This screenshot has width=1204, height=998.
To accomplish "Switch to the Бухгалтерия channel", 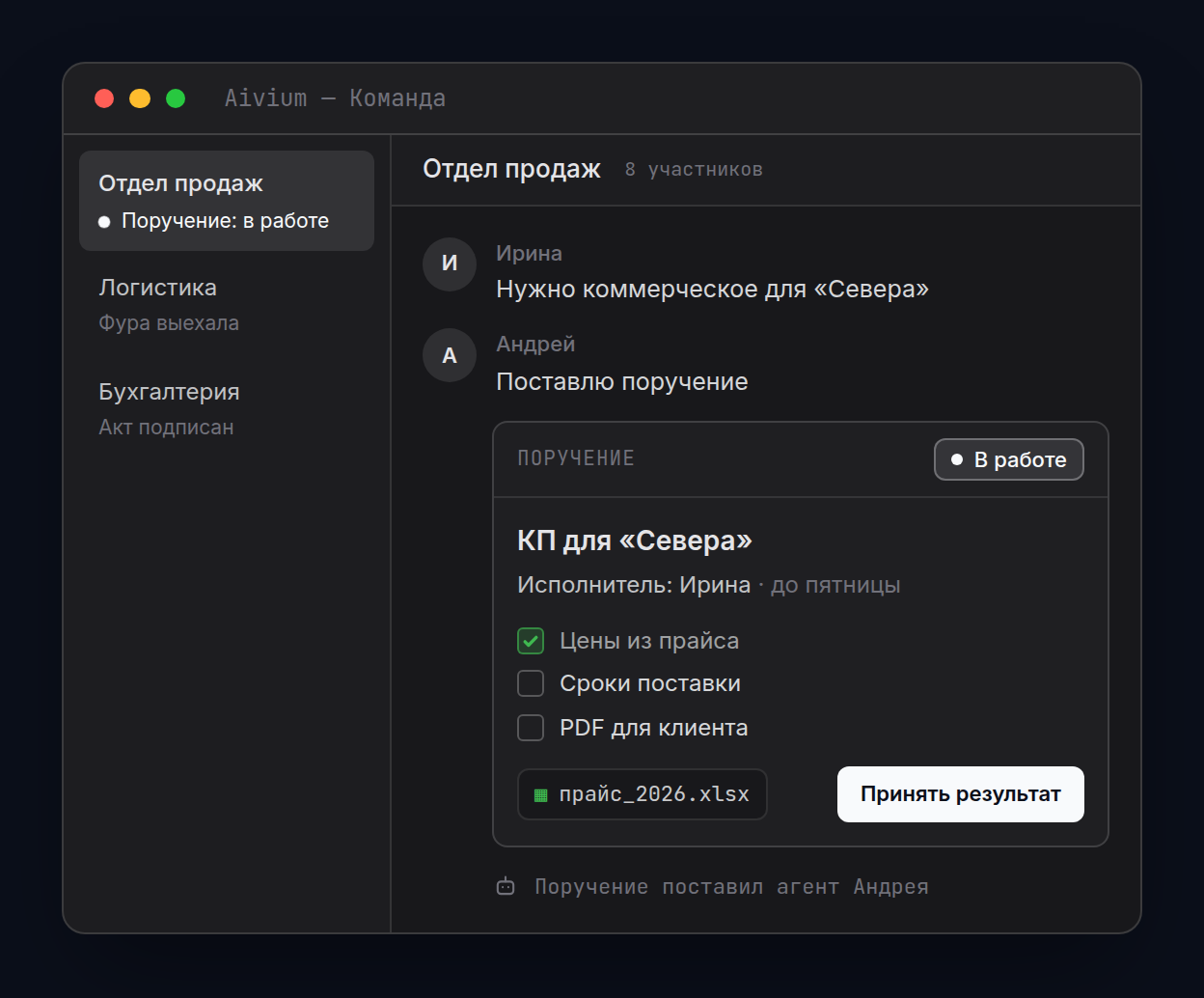I will pos(227,408).
